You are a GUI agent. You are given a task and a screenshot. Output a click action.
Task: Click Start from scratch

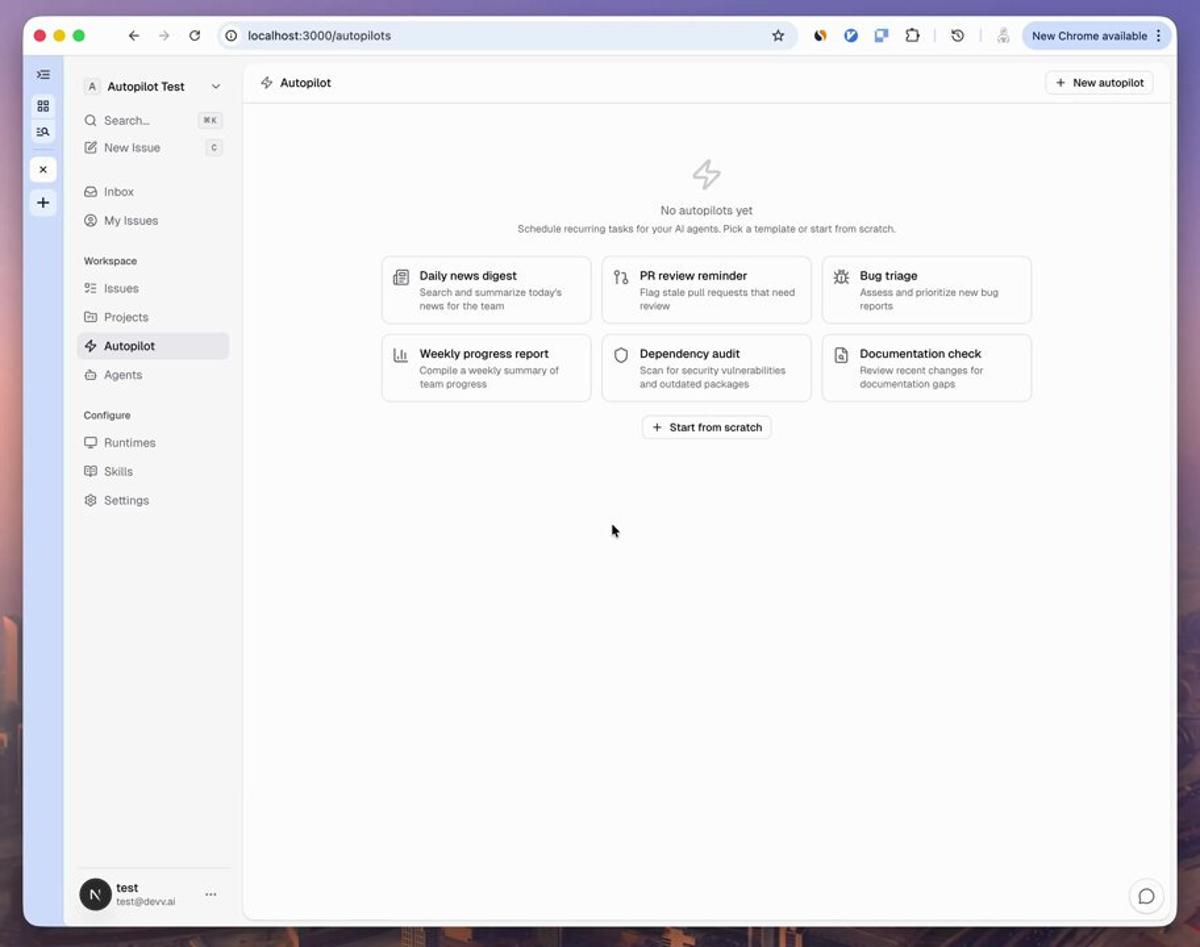(706, 428)
